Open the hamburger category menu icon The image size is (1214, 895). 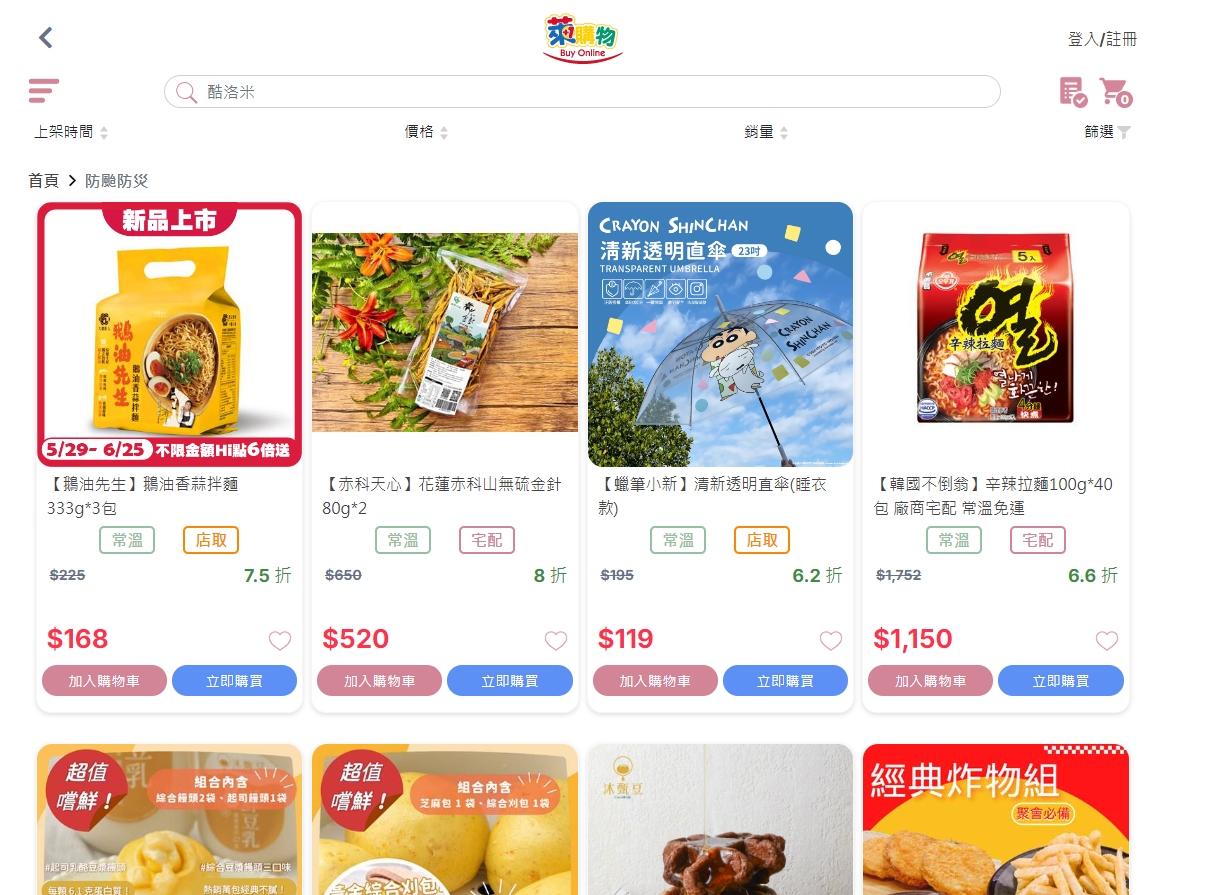point(44,91)
